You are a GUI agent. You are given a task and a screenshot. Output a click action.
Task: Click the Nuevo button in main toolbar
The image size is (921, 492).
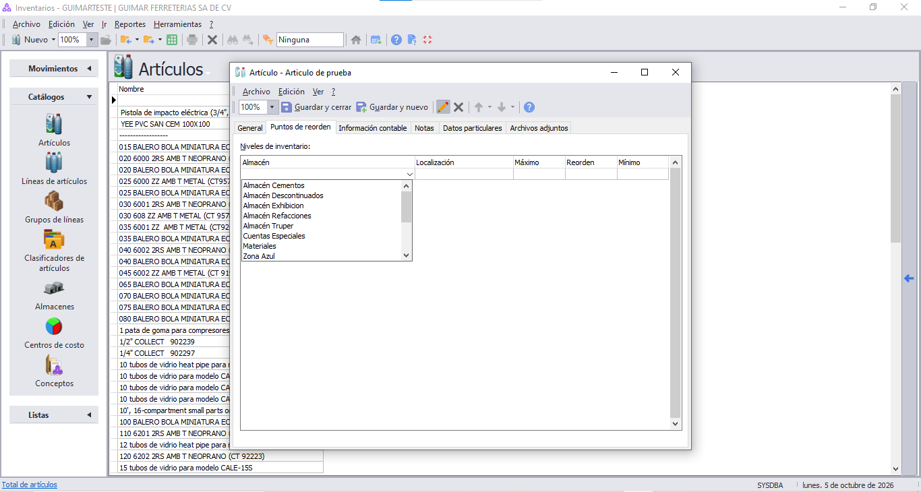(x=29, y=40)
